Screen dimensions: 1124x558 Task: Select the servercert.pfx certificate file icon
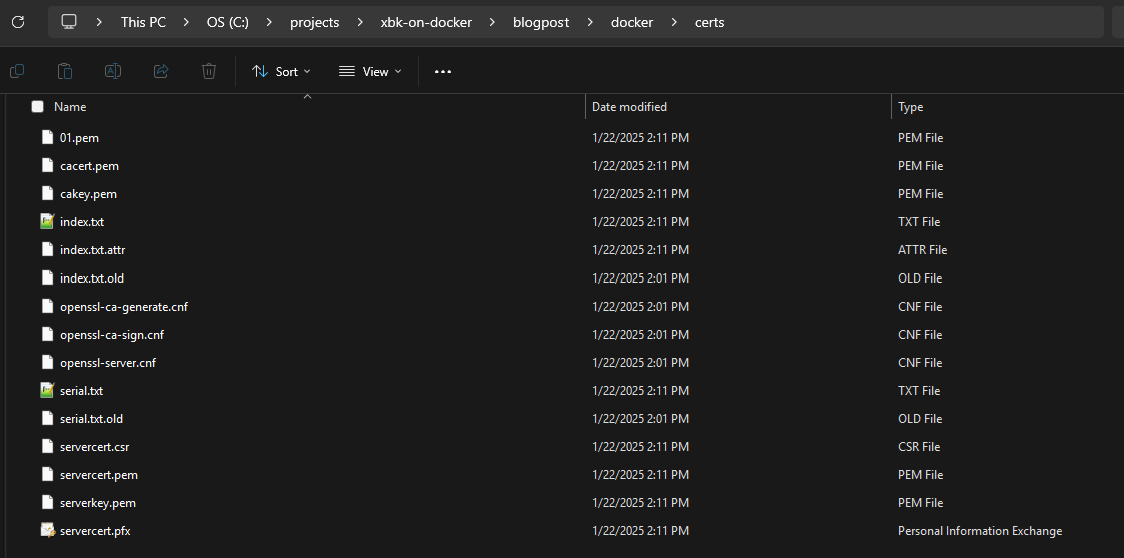click(47, 531)
